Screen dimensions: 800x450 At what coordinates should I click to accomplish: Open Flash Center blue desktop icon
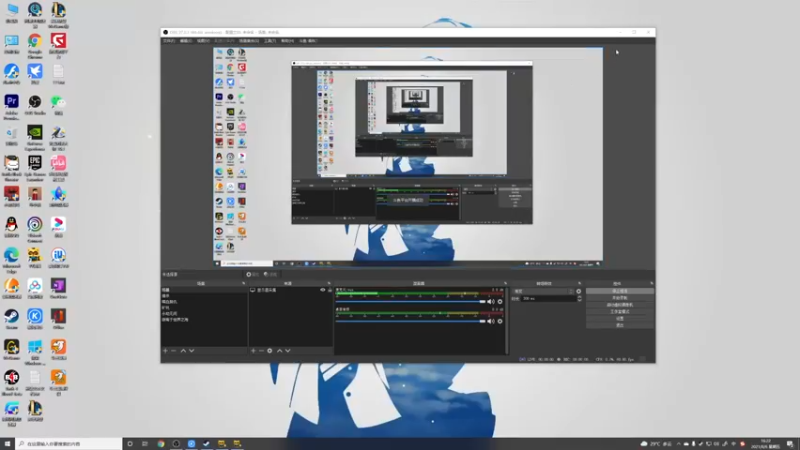coord(11,71)
